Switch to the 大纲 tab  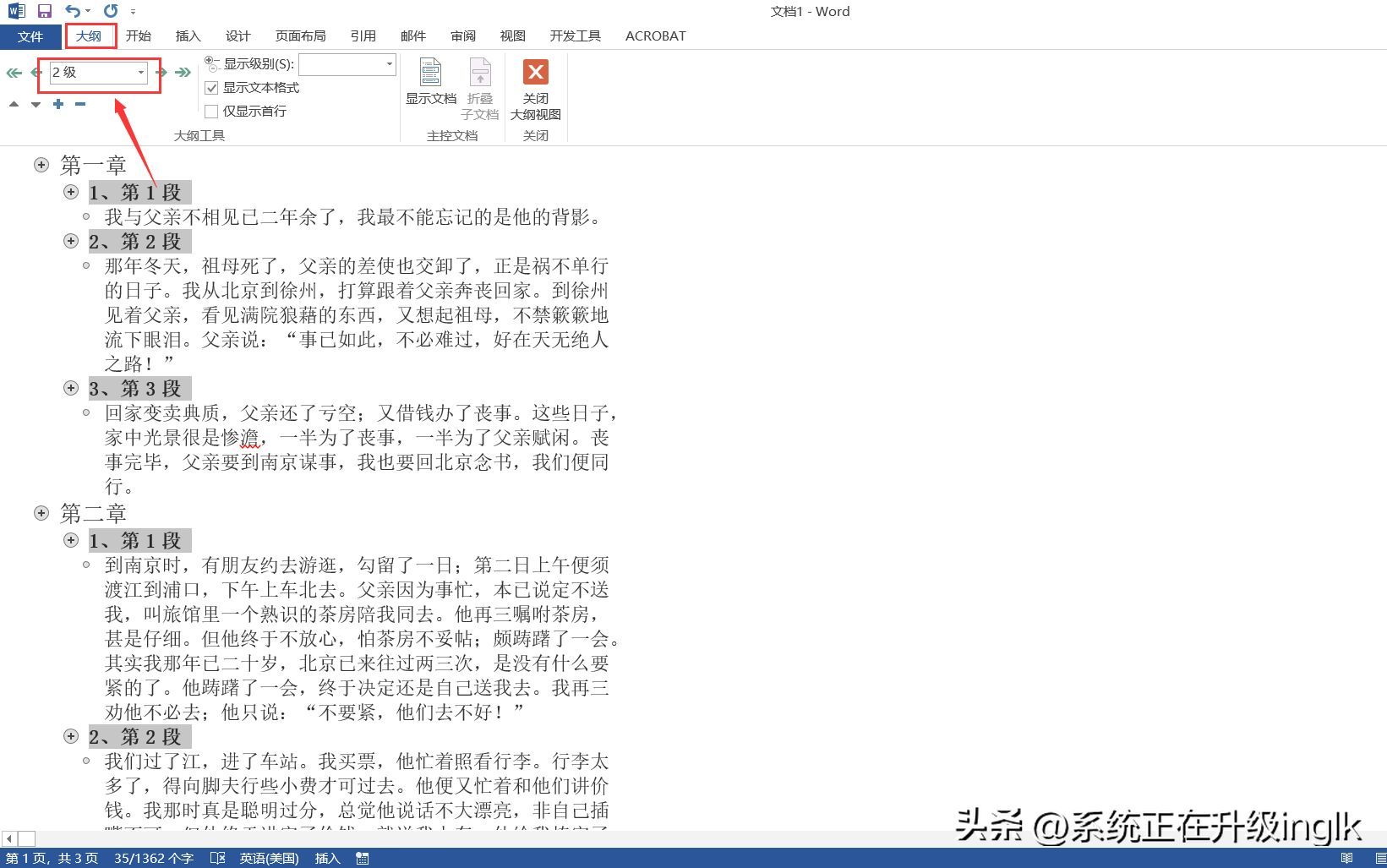[x=89, y=36]
